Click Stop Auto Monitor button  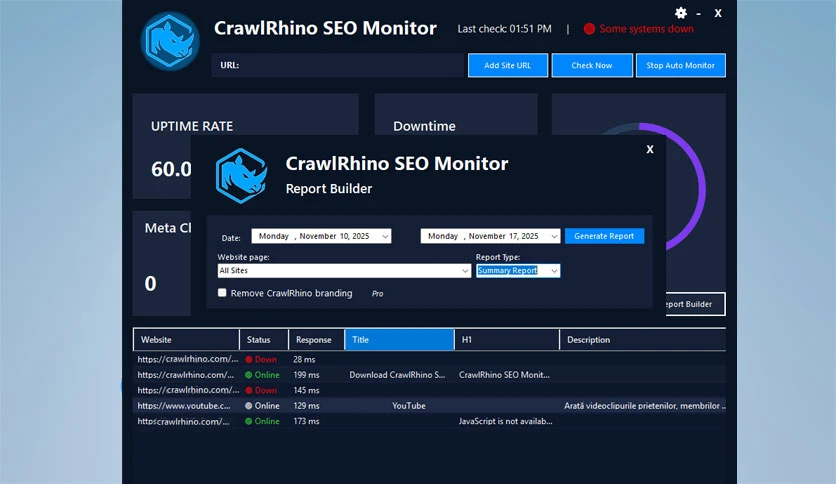tap(680, 65)
